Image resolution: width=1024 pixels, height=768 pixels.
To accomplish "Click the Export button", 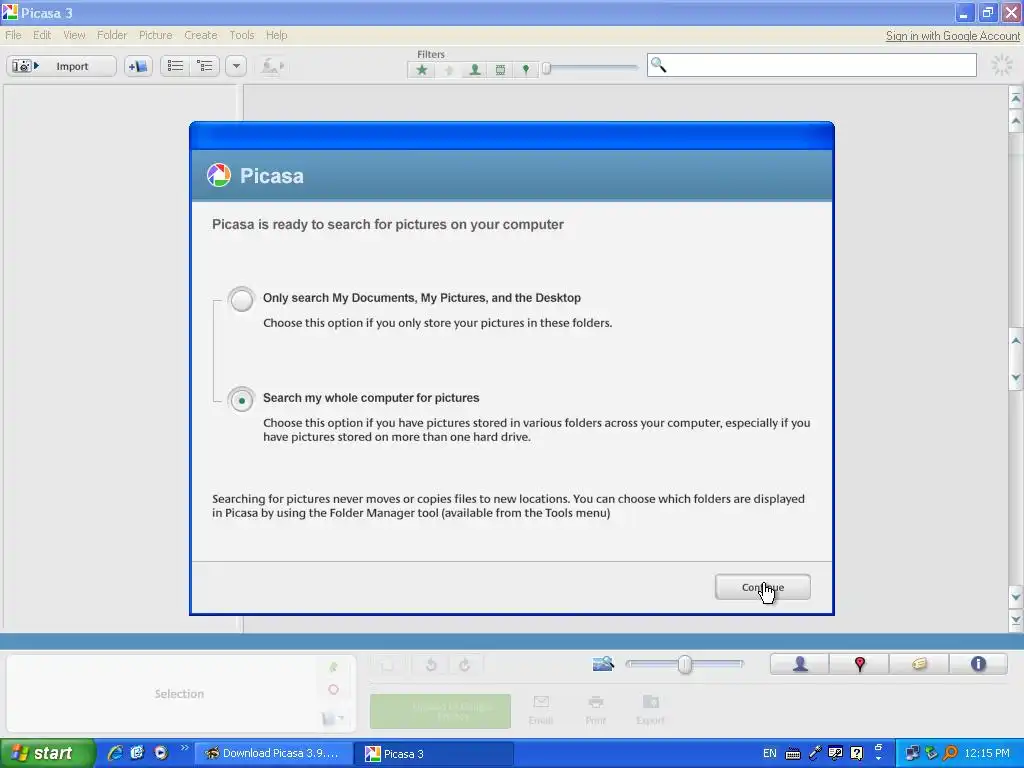I will 650,710.
